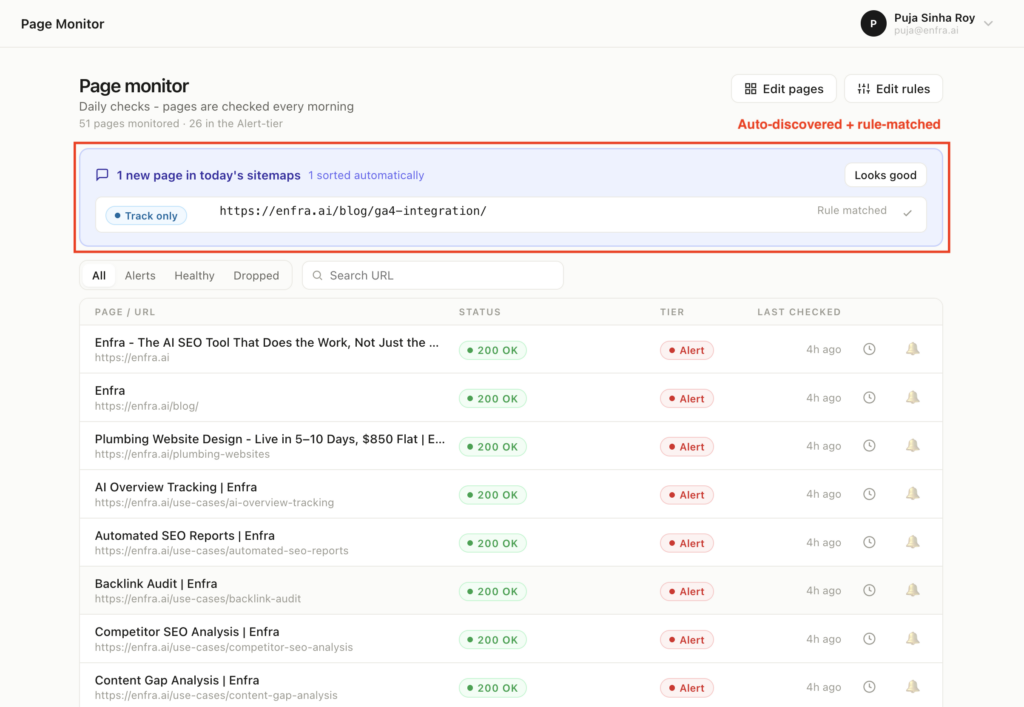Screen dimensions: 1024x707
Task: Open the Track only tier selector
Action: click(x=146, y=215)
